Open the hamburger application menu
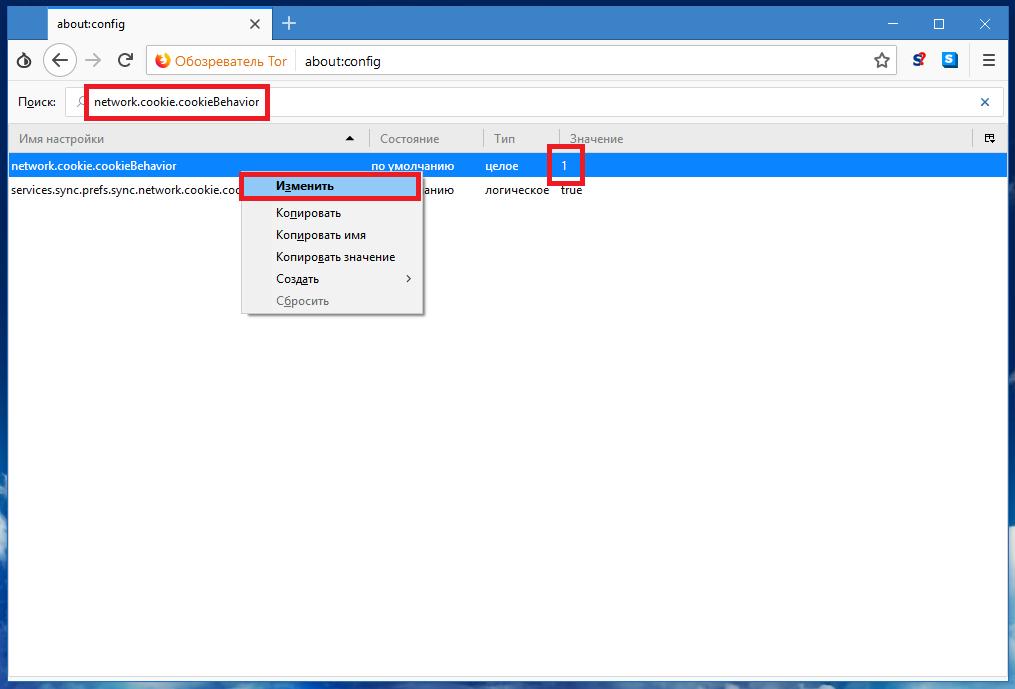The height and width of the screenshot is (689, 1015). tap(988, 60)
